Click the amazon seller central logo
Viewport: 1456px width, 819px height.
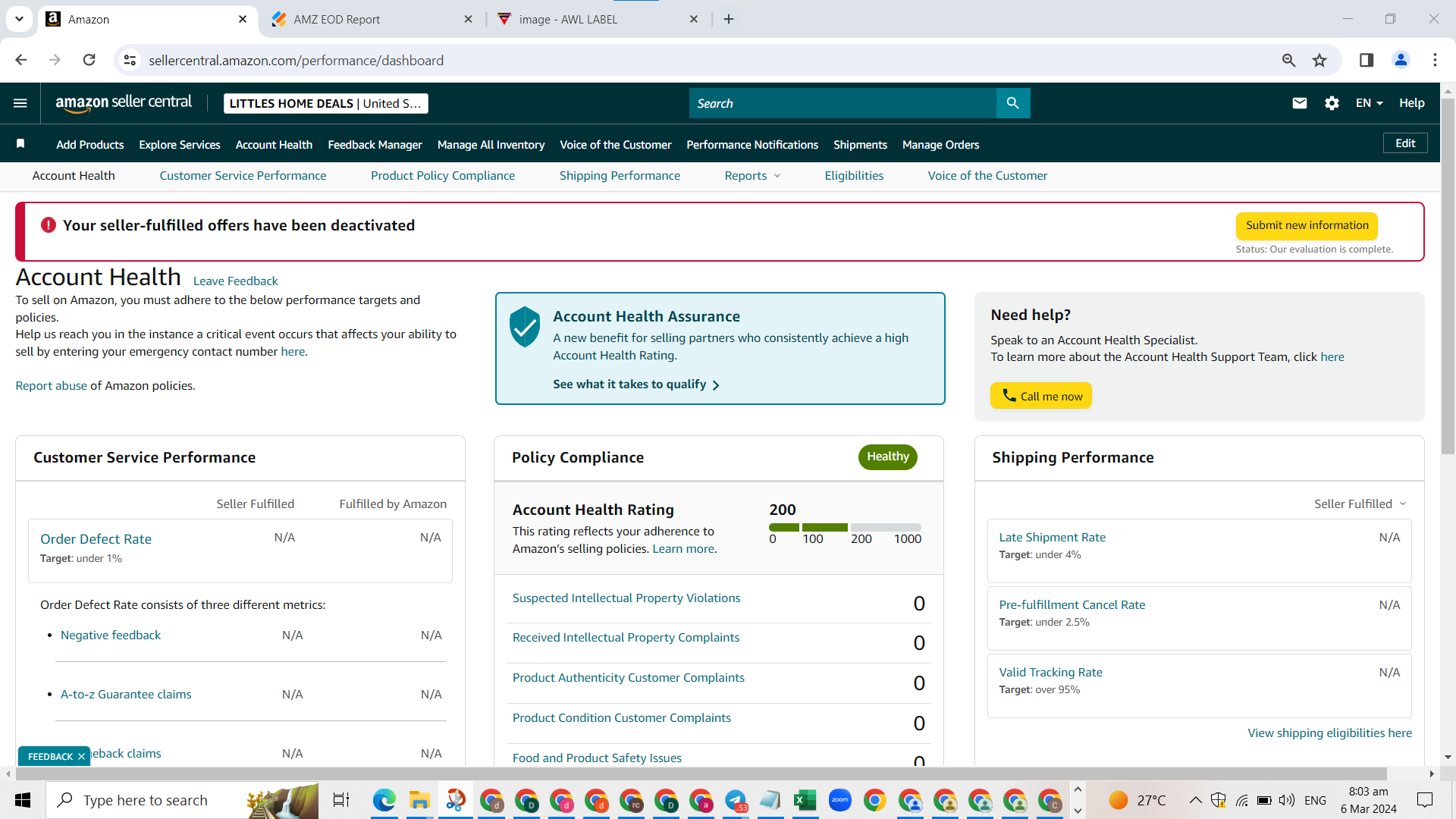tap(124, 103)
